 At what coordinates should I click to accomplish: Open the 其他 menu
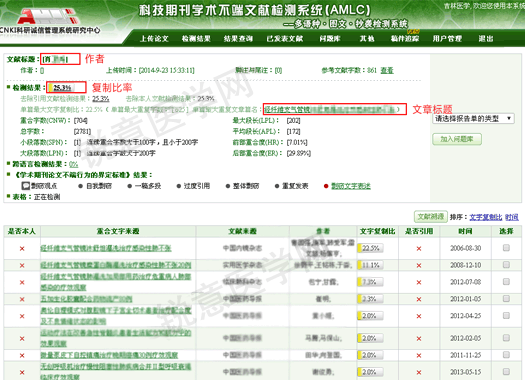tap(367, 39)
